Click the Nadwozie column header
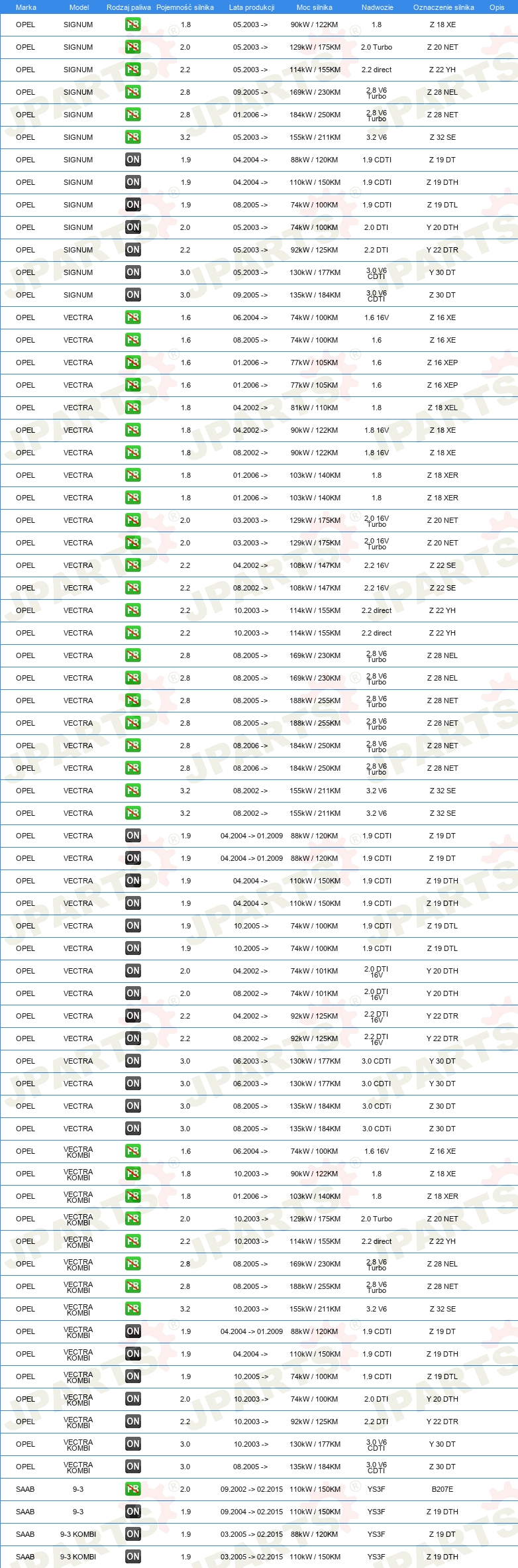Viewport: 518px width, 1568px height. [377, 7]
